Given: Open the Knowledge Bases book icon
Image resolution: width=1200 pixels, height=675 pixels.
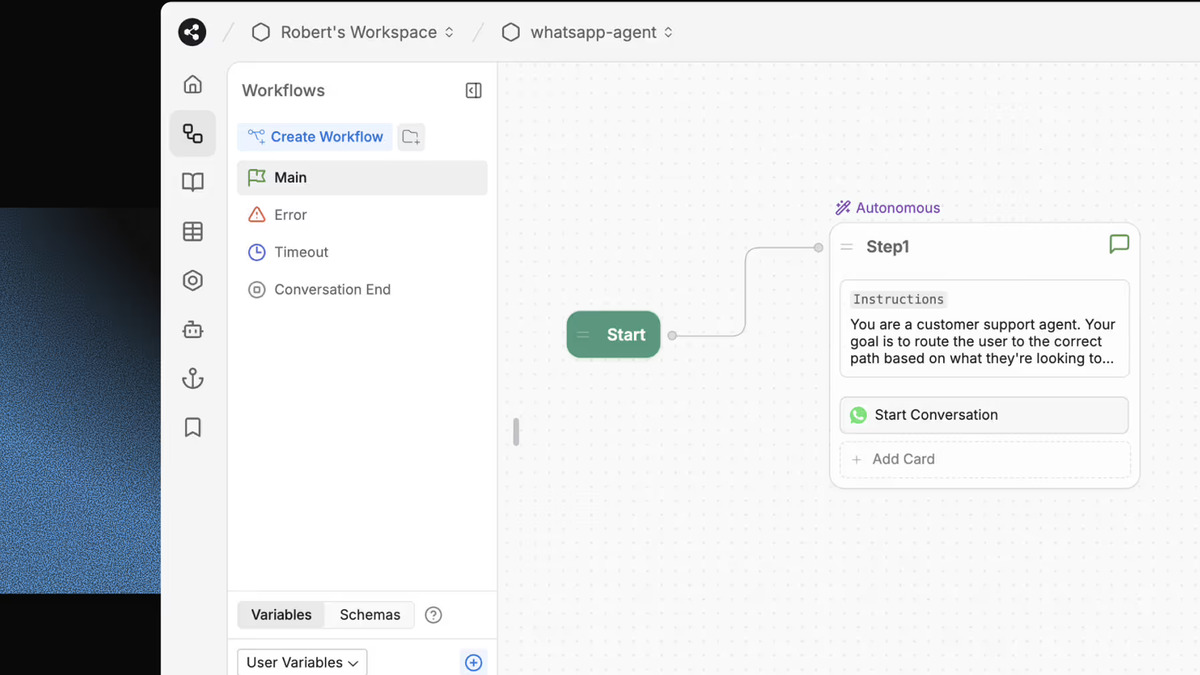Looking at the screenshot, I should click(x=192, y=181).
